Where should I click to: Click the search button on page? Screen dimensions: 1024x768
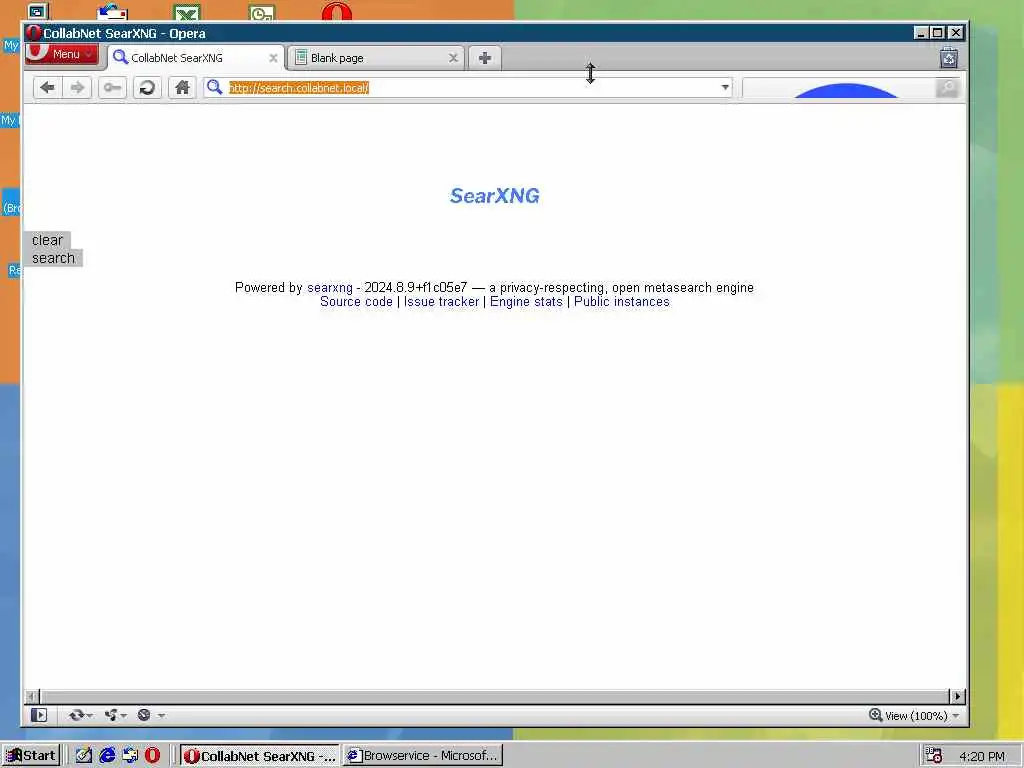(53, 258)
